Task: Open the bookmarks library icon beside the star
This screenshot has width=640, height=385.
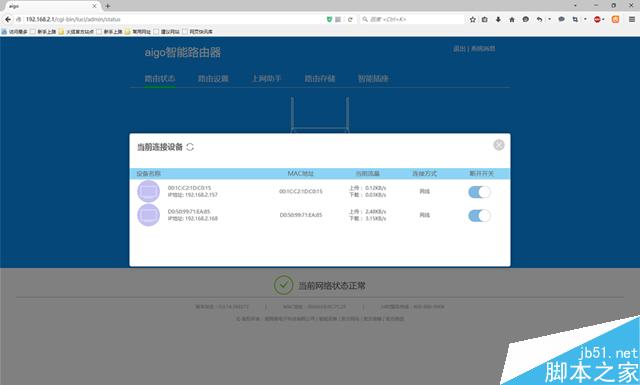Action: click(484, 19)
